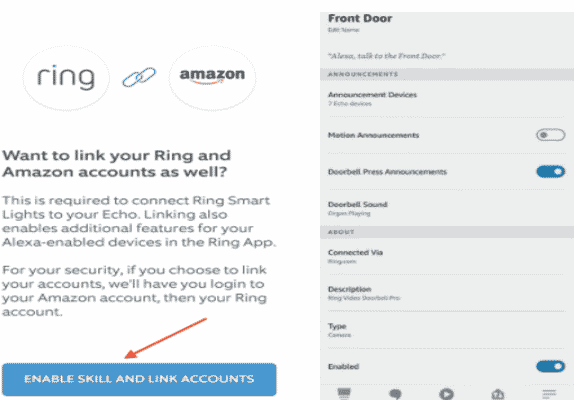Turn off the Enabled switch
This screenshot has width=574, height=400.
click(550, 366)
